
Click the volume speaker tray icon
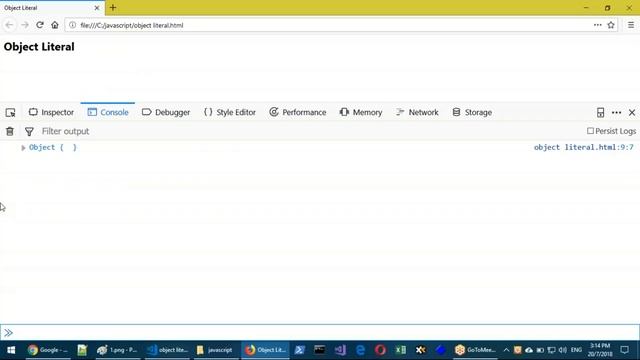tap(563, 350)
